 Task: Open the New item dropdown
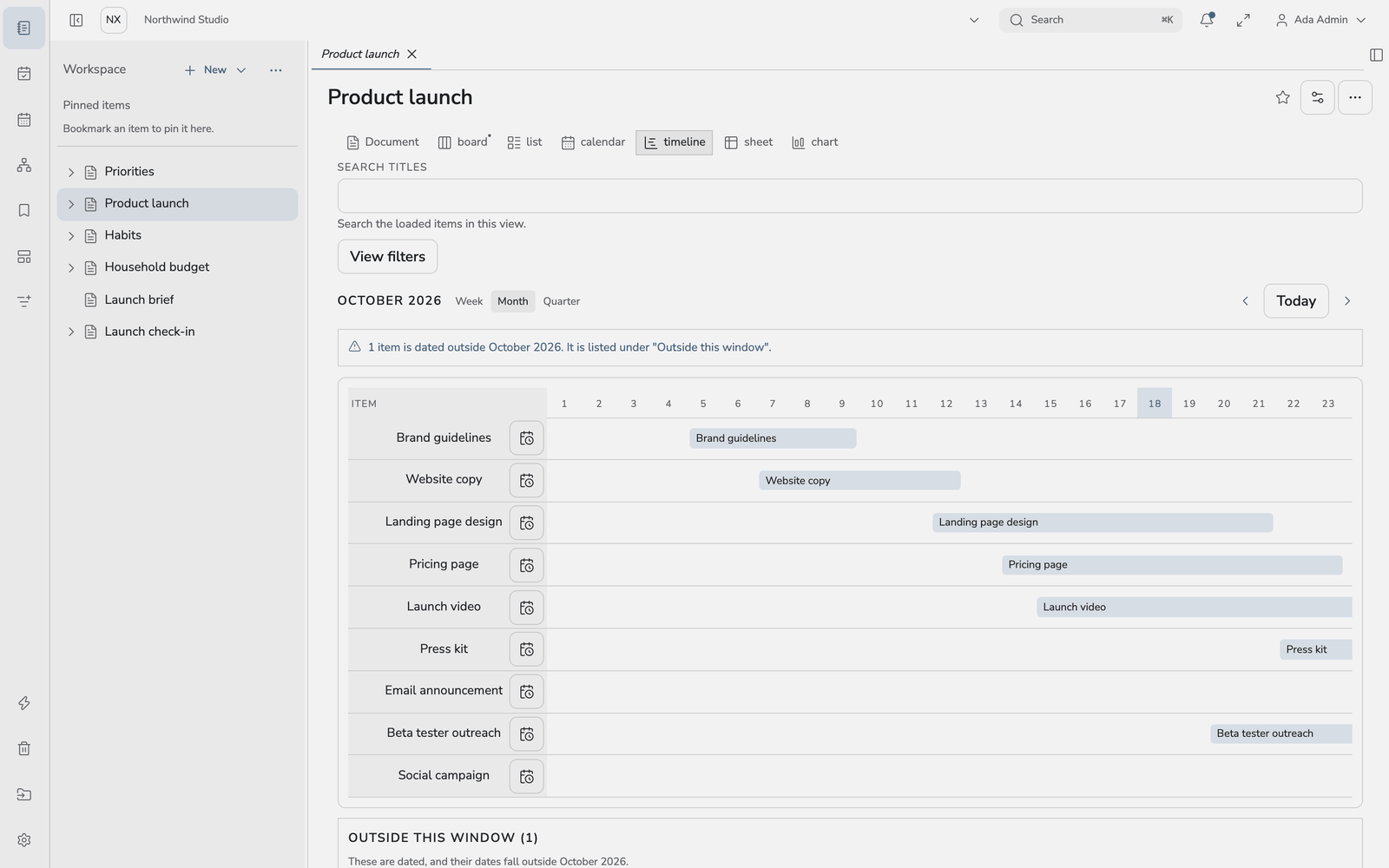coord(214,70)
